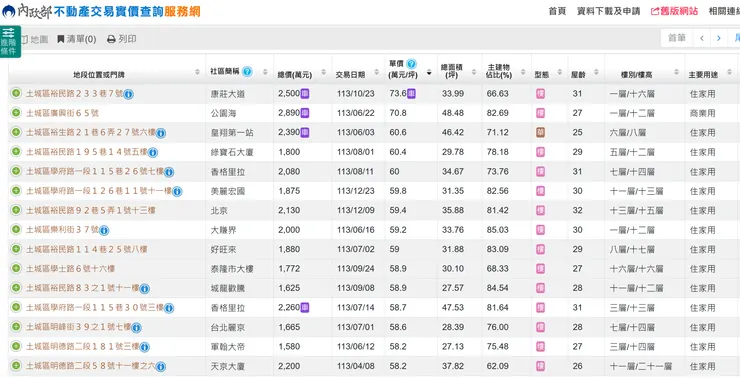Expand row 土城區裕民路195巷14號五樓 details

16,151
